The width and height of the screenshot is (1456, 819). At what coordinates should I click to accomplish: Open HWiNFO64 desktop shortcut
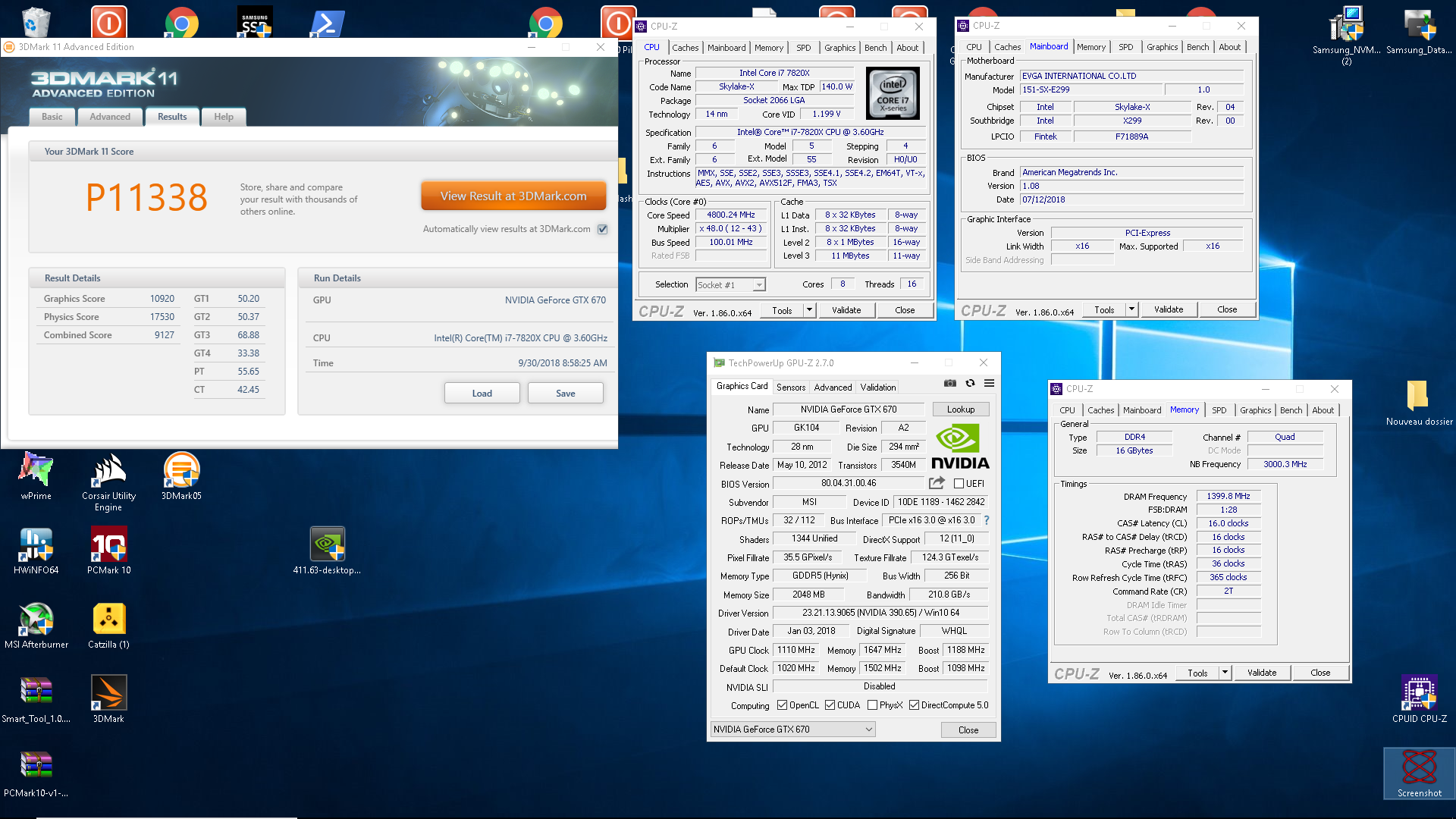tap(36, 551)
